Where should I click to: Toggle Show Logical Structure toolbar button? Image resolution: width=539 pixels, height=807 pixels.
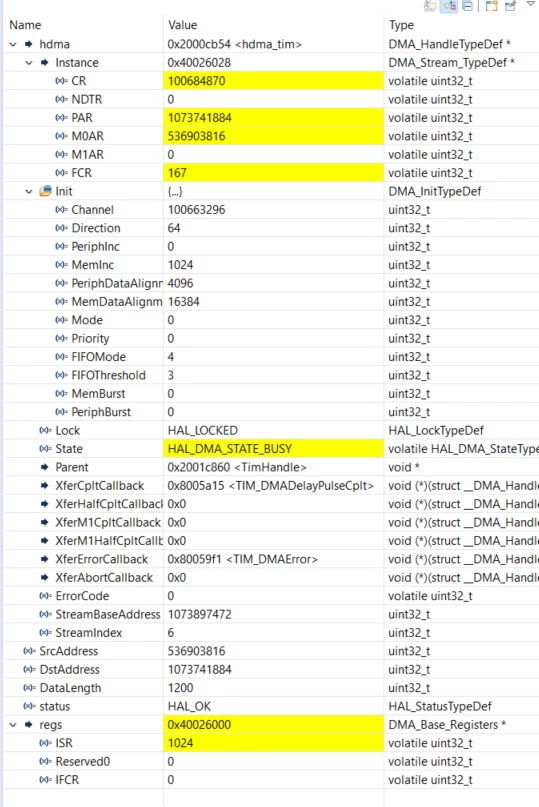click(x=449, y=6)
